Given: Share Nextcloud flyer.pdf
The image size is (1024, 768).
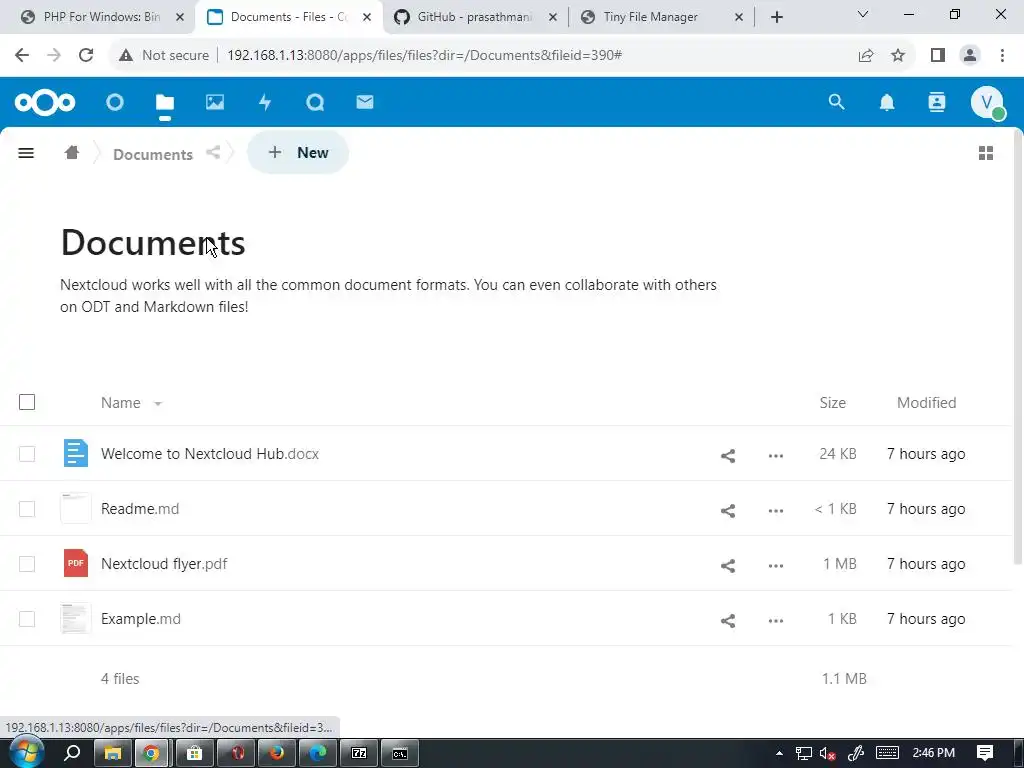Looking at the screenshot, I should (x=728, y=566).
